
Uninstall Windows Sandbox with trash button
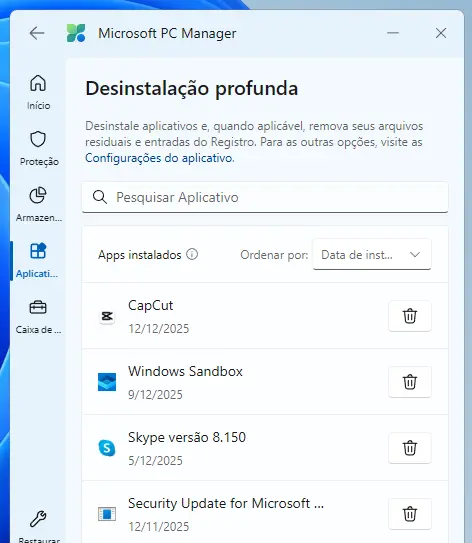[x=410, y=382]
